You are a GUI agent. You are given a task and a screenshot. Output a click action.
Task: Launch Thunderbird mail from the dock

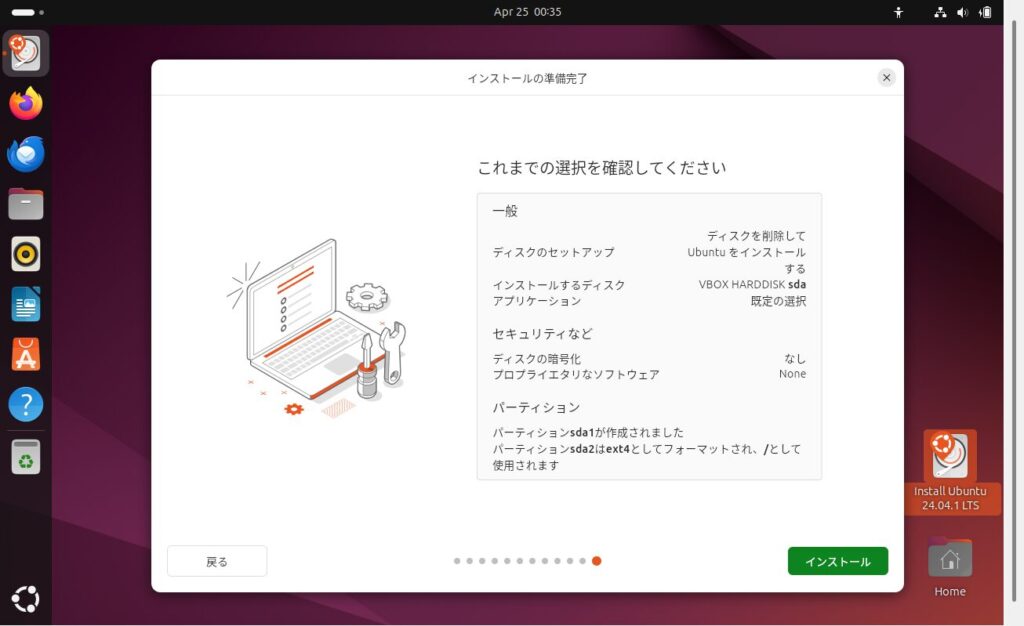click(x=25, y=154)
